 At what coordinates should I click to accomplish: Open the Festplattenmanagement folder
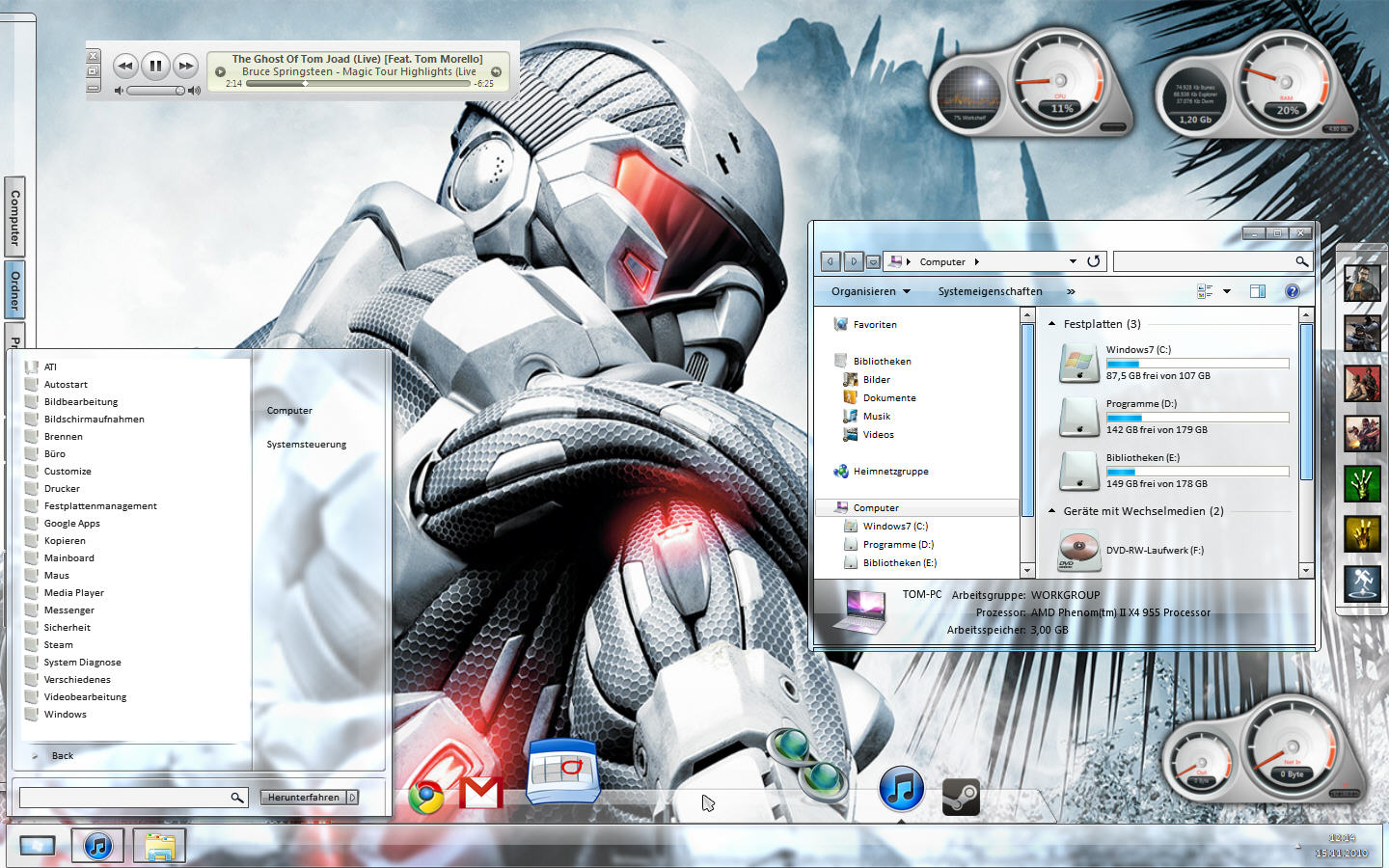tap(100, 506)
